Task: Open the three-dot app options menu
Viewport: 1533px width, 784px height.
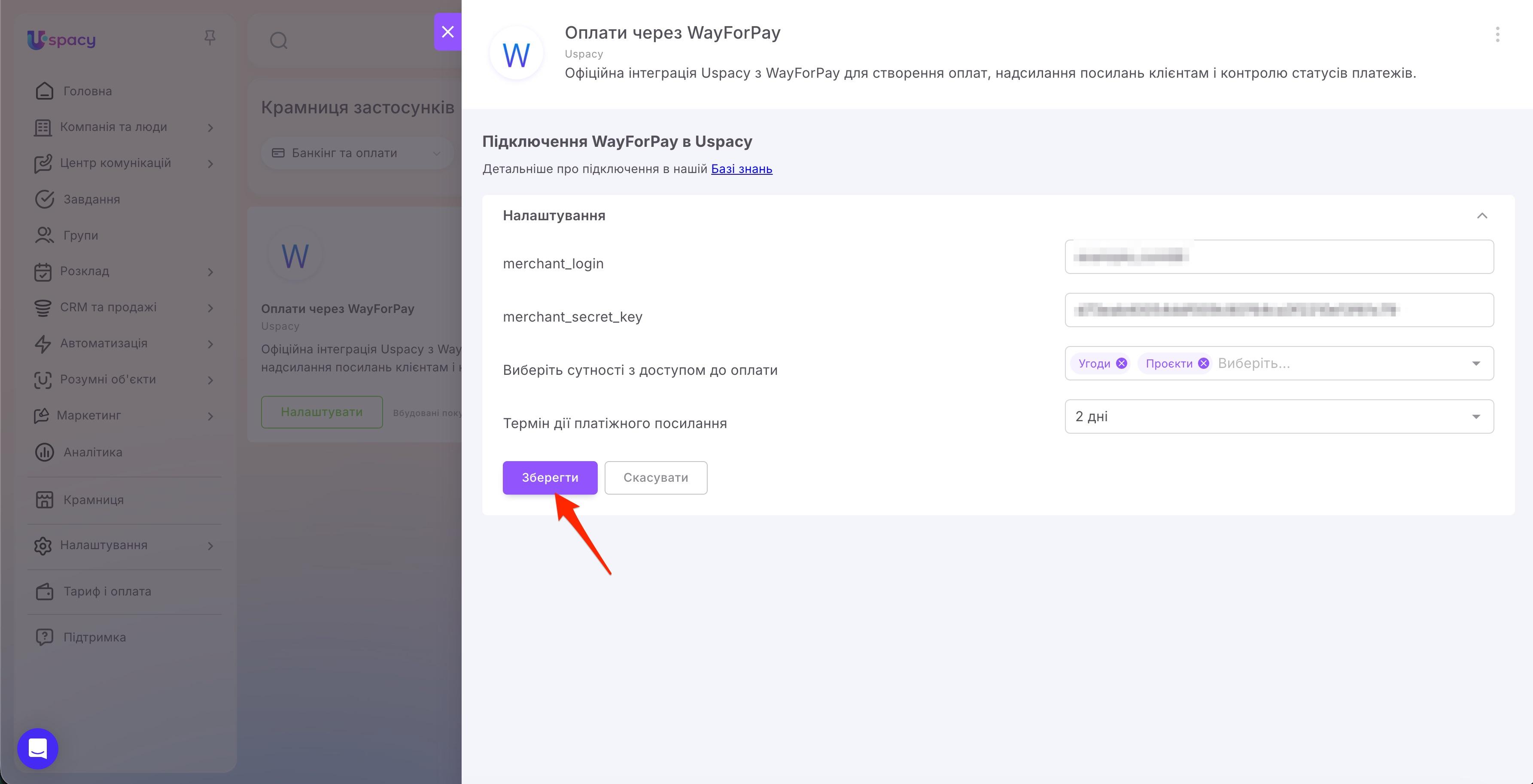Action: 1497,34
